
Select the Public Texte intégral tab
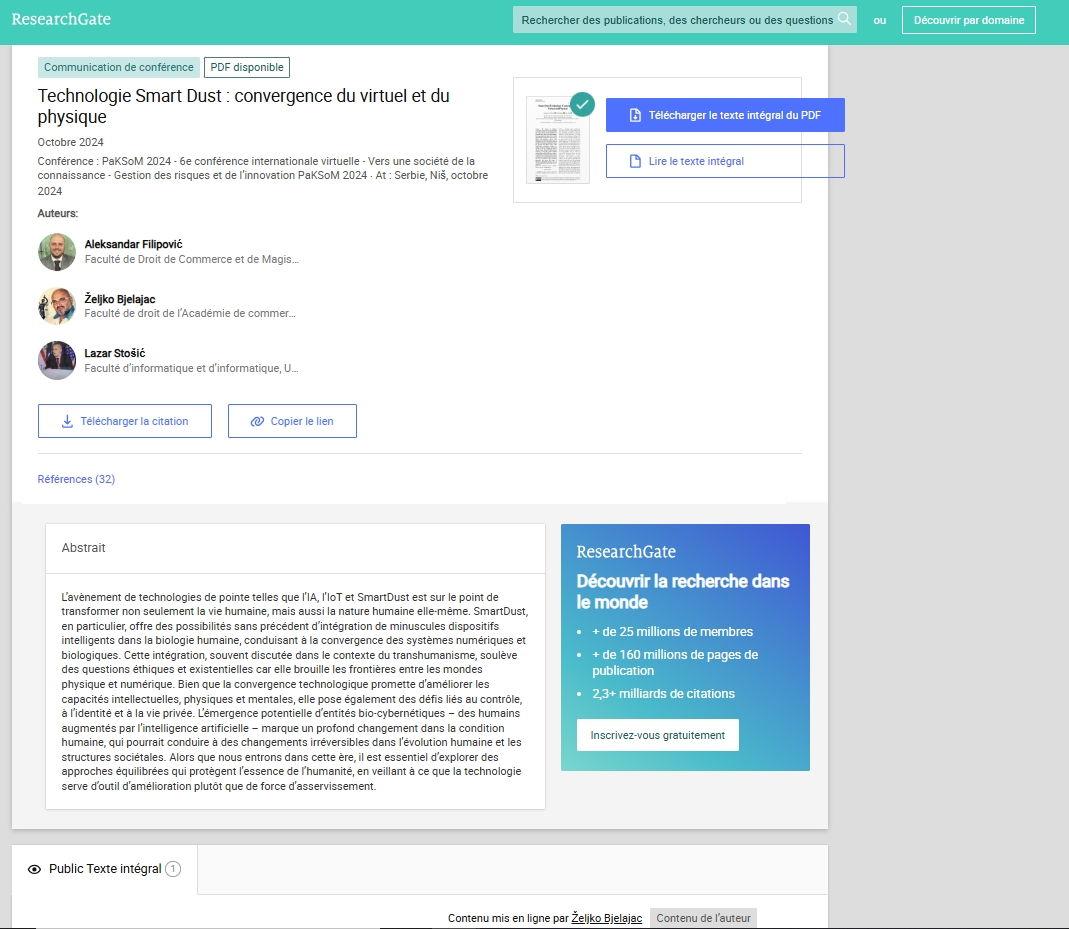point(105,869)
